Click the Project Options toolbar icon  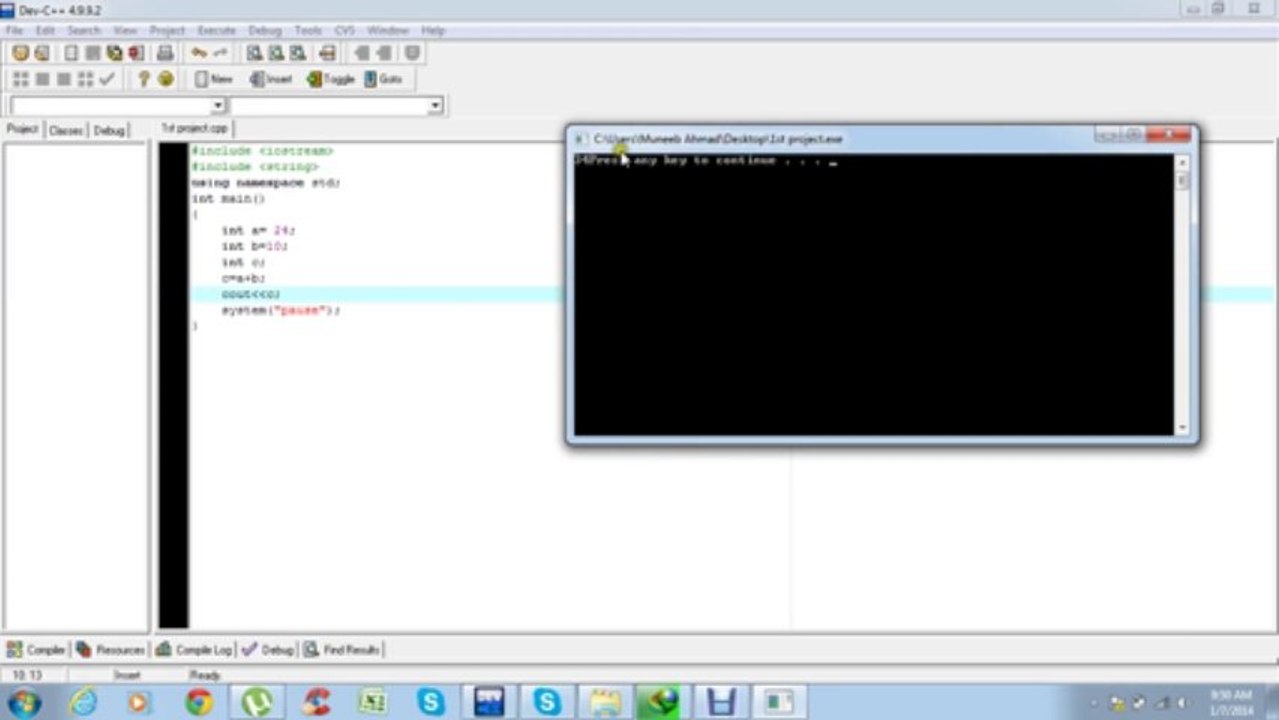(412, 53)
